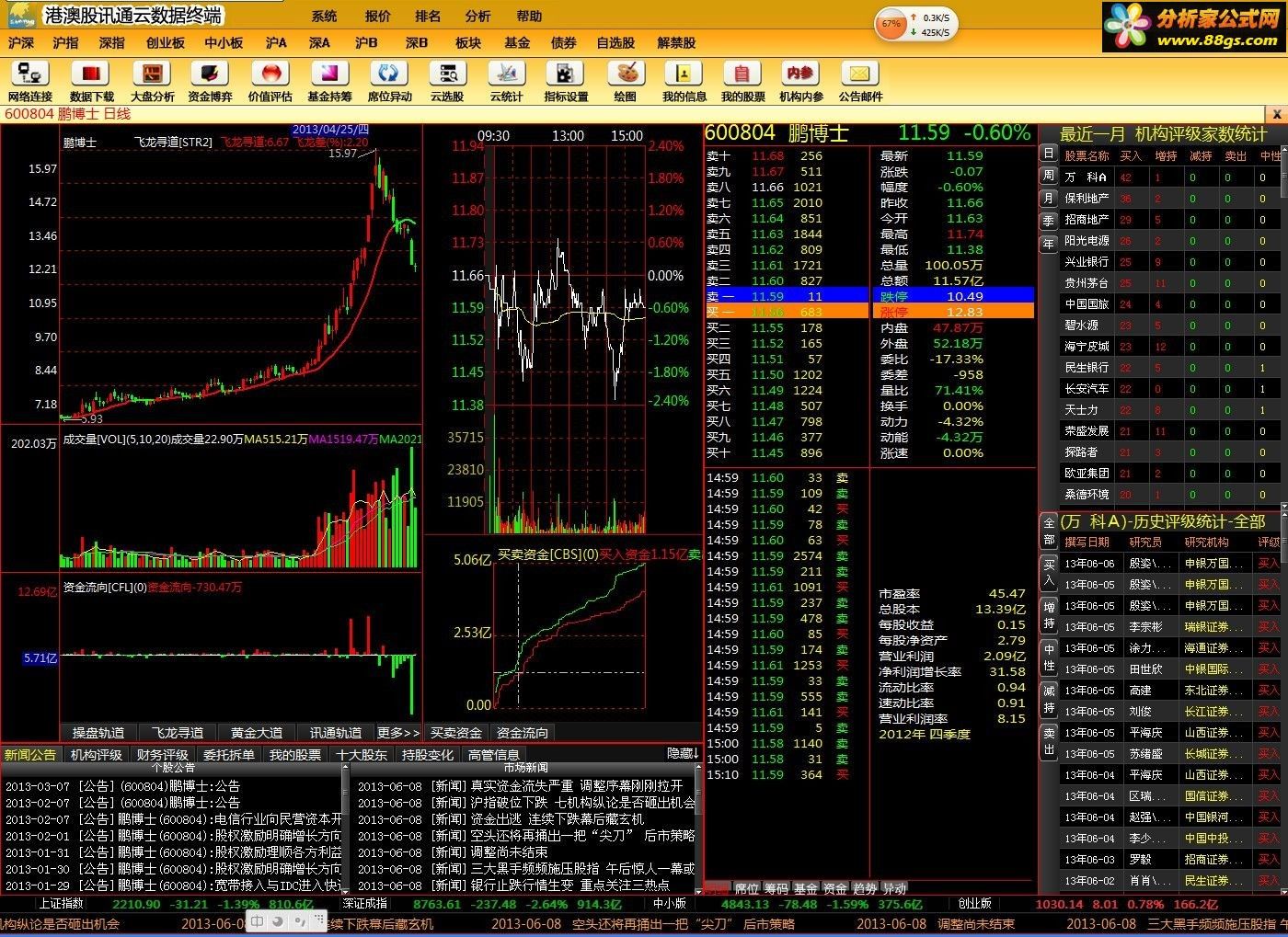Launch the 资金博弈 toolbar icon
The width and height of the screenshot is (1288, 937).
point(210,81)
